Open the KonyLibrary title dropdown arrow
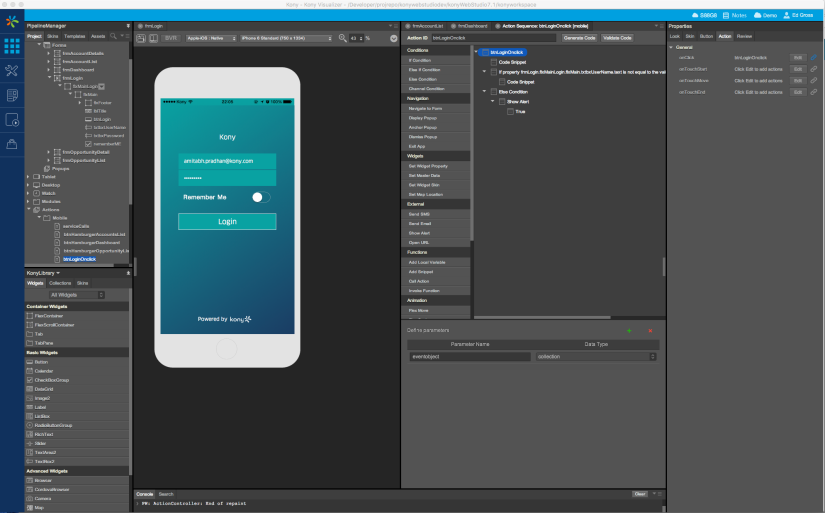 click(58, 273)
